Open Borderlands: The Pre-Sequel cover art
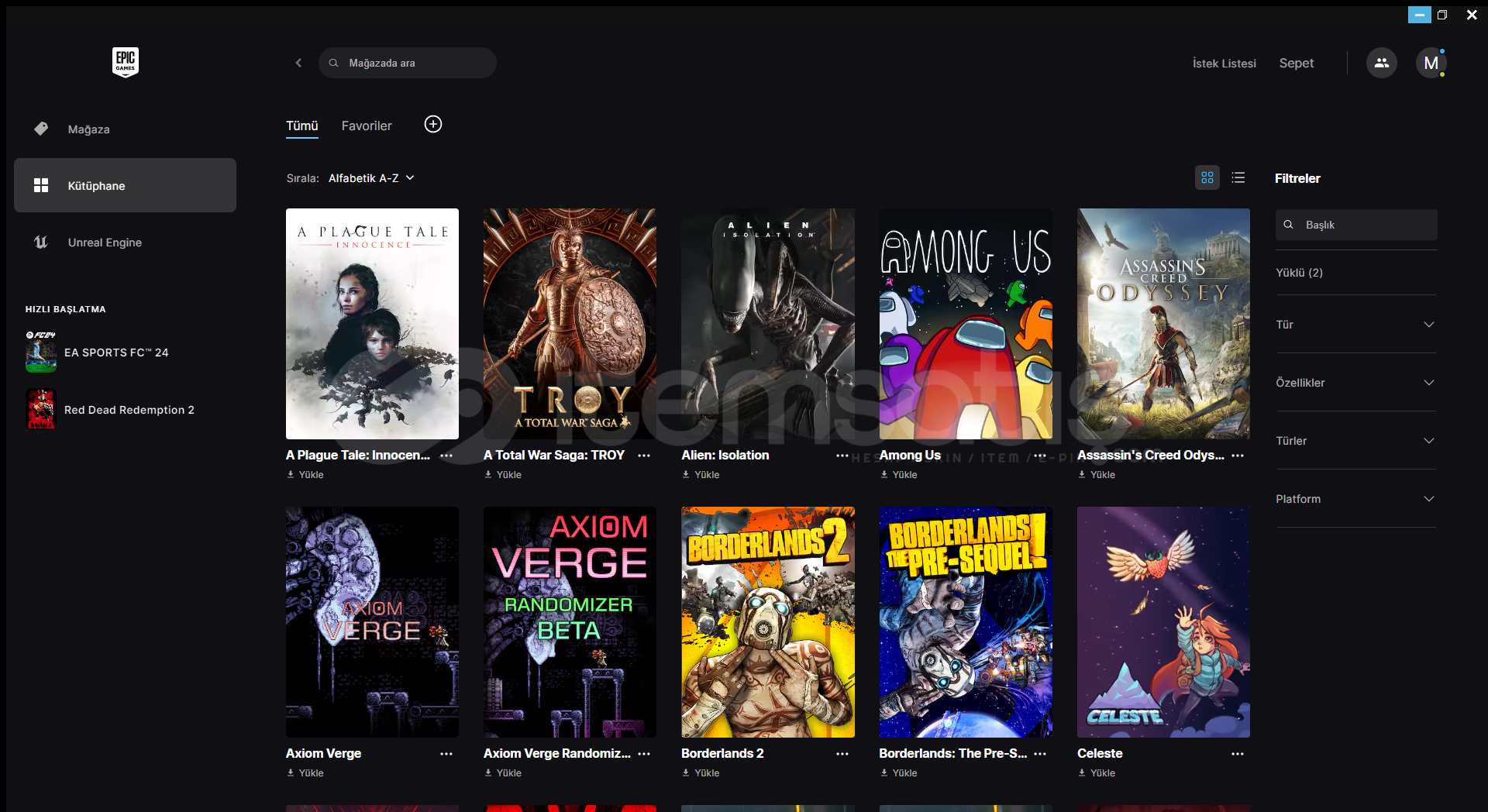The height and width of the screenshot is (812, 1488). 966,622
